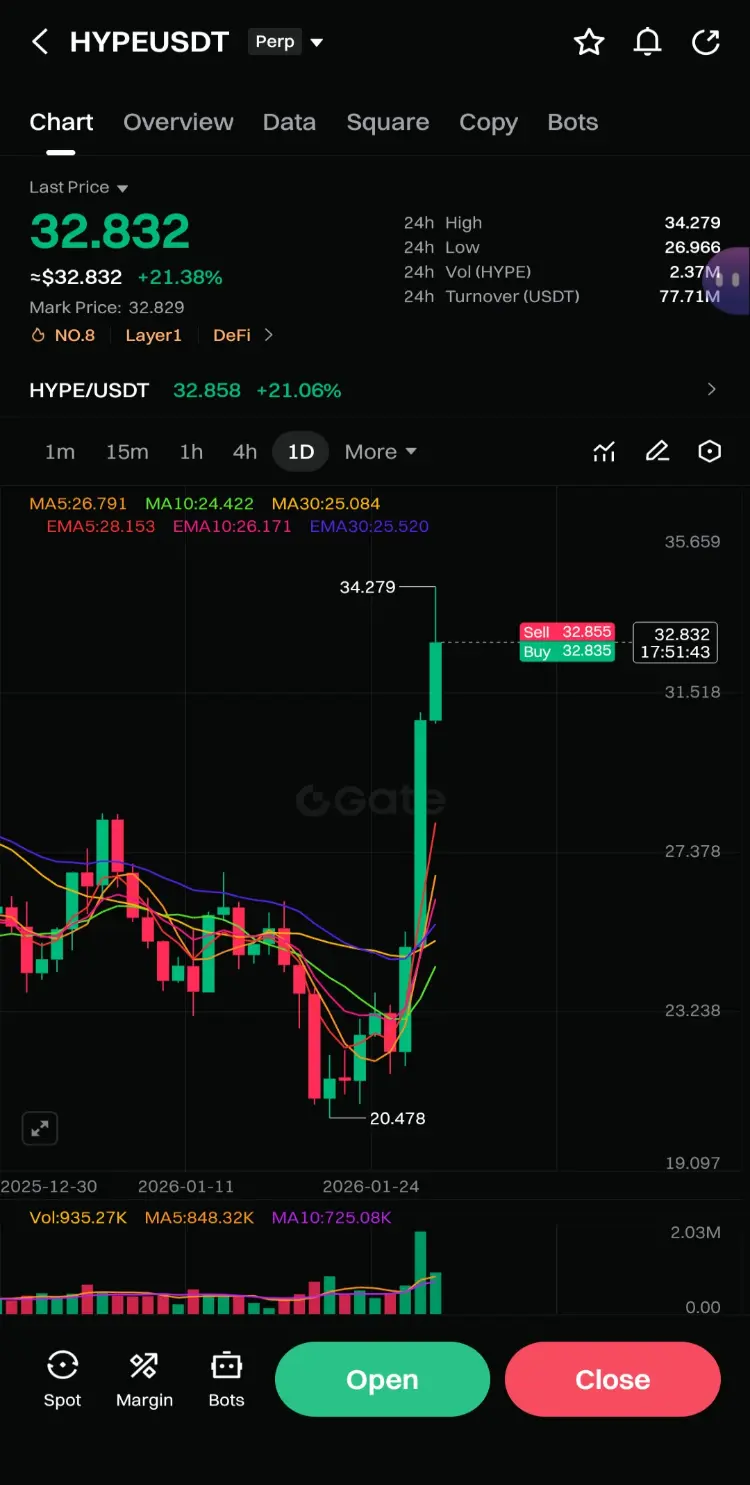Switch to the Chart tab
The height and width of the screenshot is (1485, 750).
61,122
